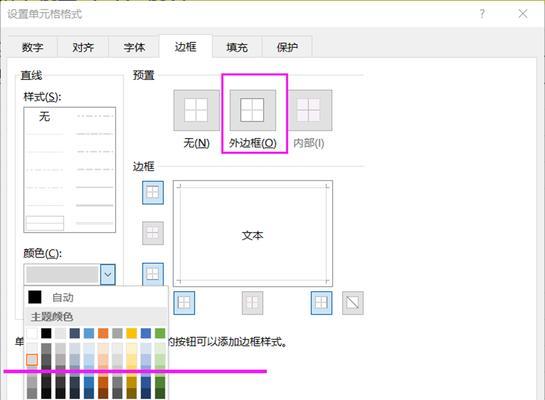Open the 数字 tab
Screen dimensions: 545x400
(x=33, y=47)
